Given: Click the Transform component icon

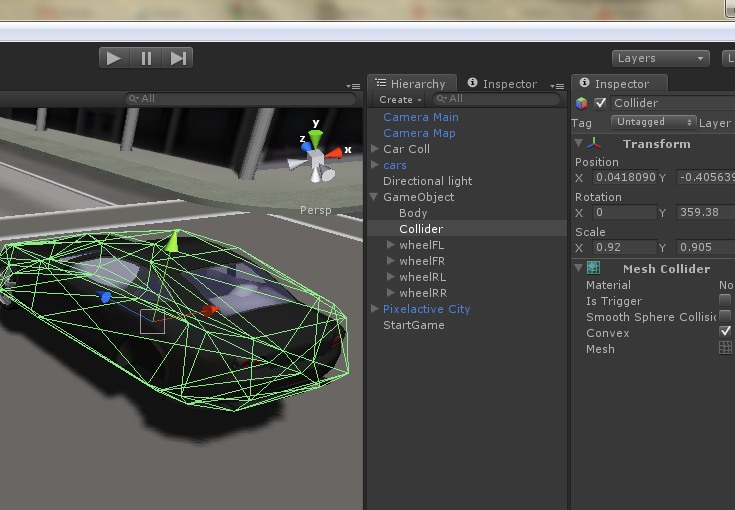Looking at the screenshot, I should coord(595,144).
